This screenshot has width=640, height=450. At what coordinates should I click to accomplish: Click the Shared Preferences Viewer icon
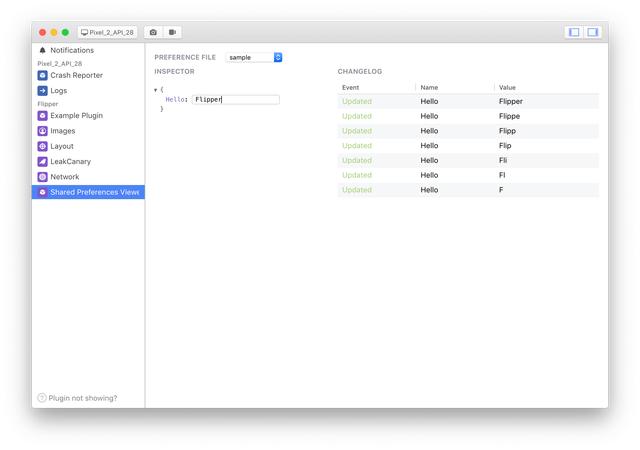click(x=42, y=192)
